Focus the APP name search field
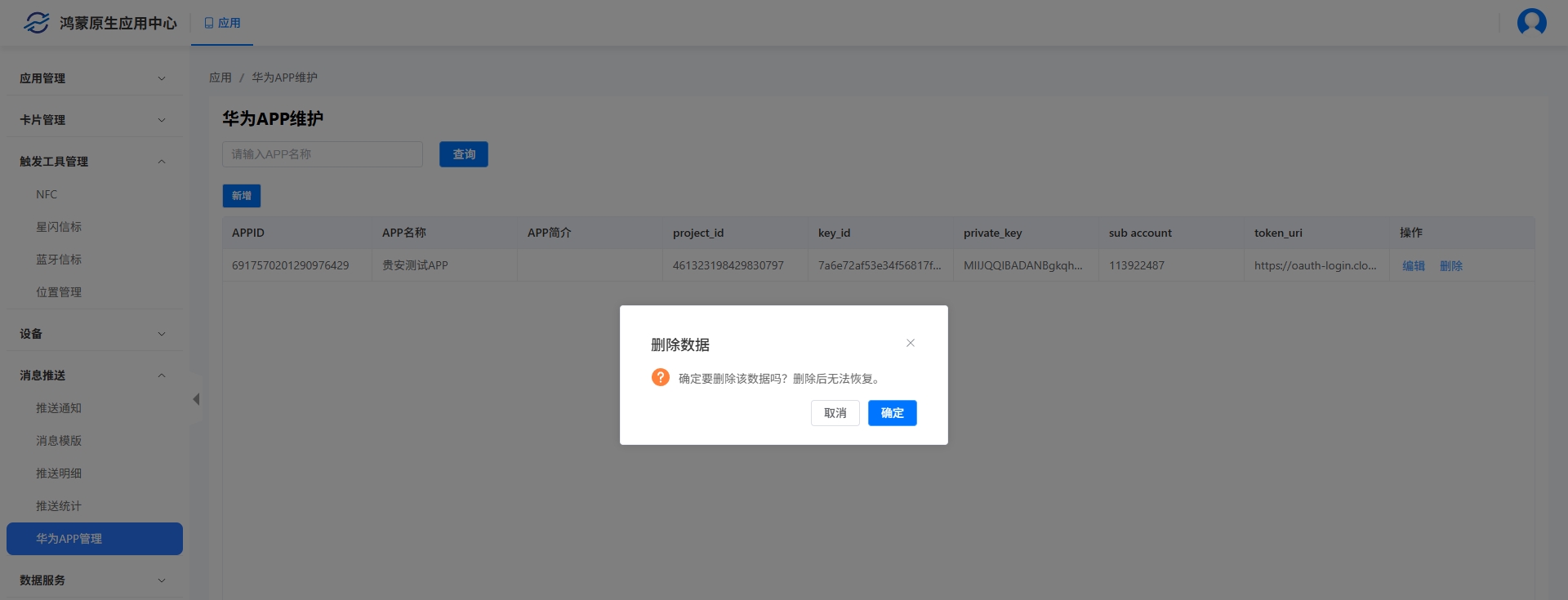Screen dimensions: 1568x600 323,154
